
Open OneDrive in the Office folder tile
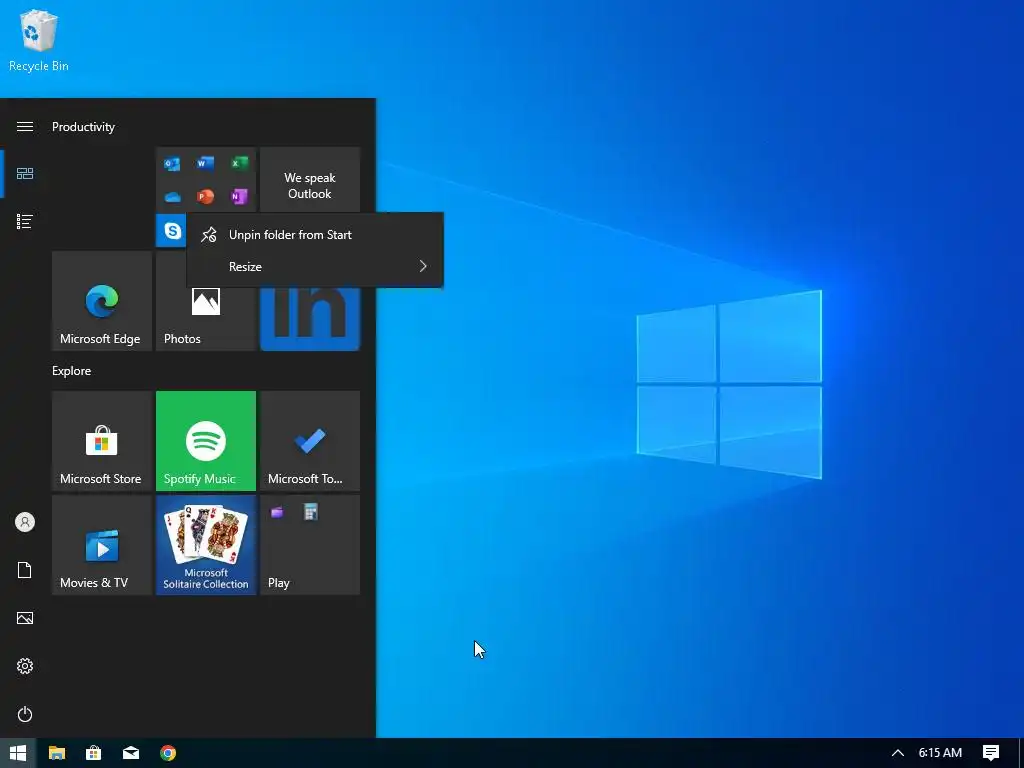click(x=172, y=197)
